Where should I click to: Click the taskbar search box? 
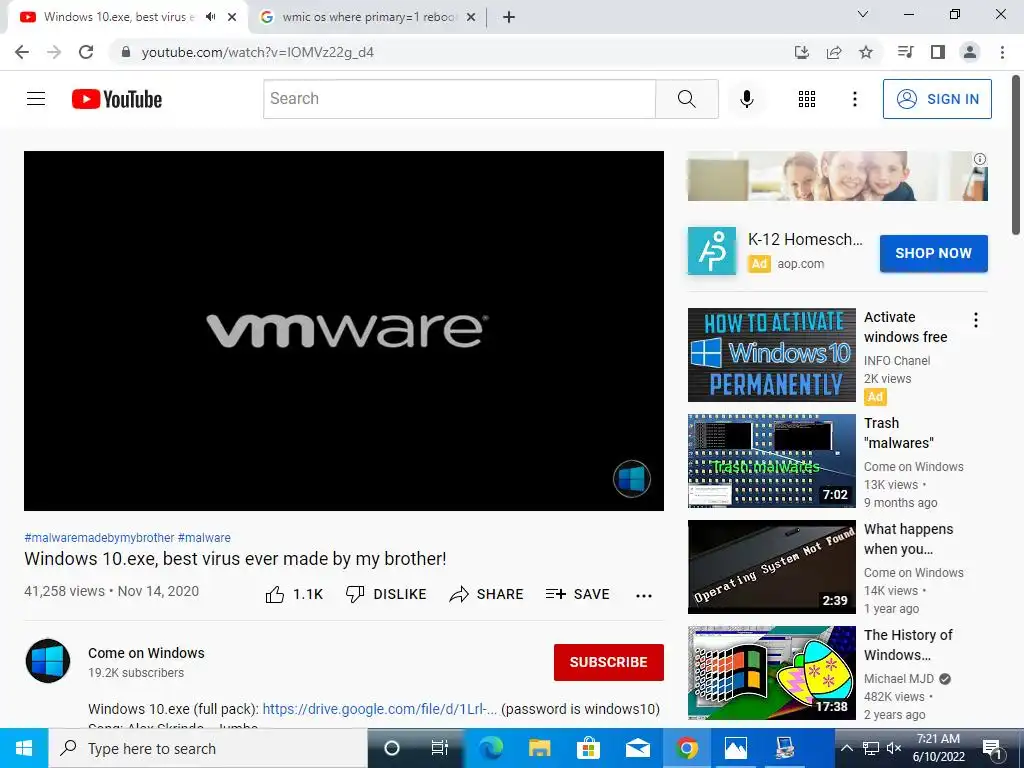pos(208,748)
